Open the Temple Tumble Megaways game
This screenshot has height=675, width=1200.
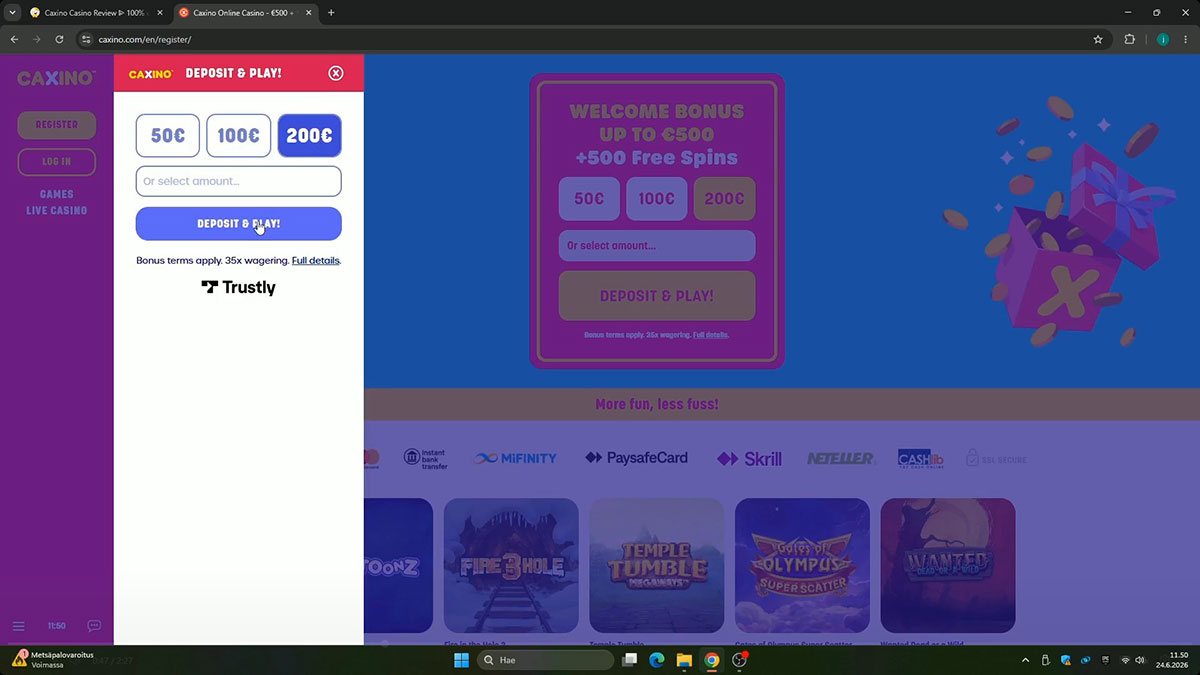coord(657,565)
